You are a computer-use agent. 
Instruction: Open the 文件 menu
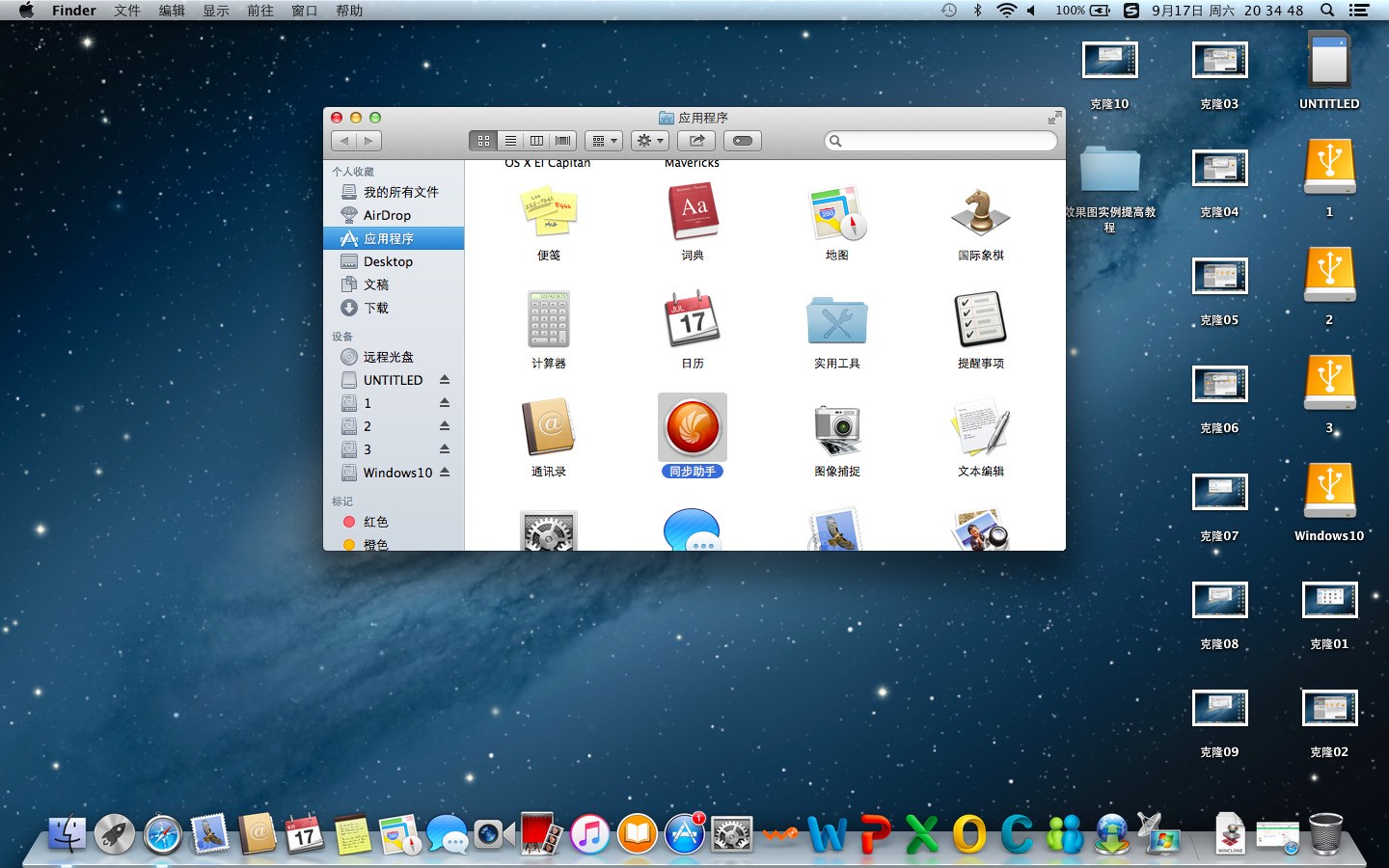[x=126, y=11]
